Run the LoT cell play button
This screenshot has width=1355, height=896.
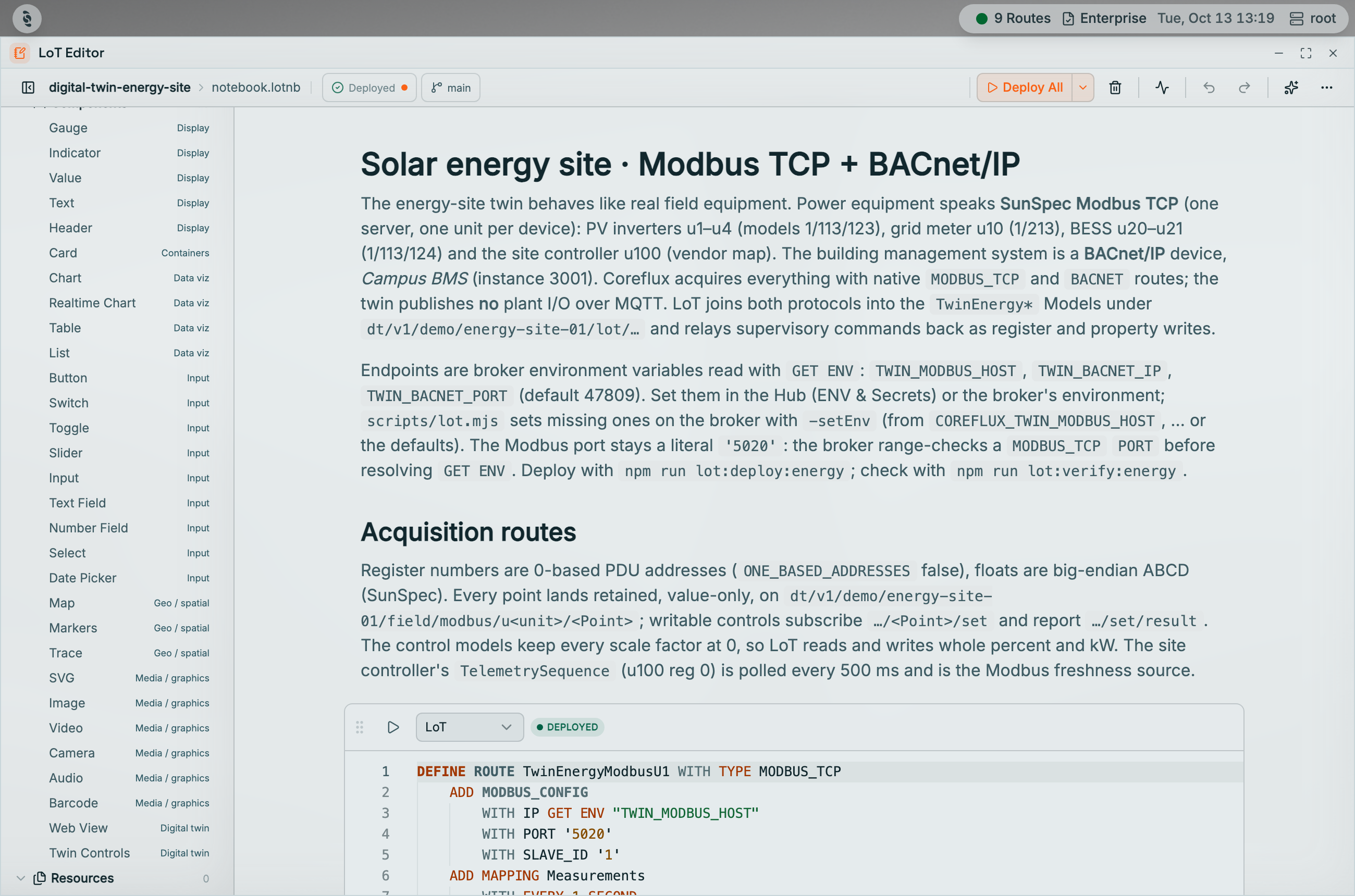(393, 727)
